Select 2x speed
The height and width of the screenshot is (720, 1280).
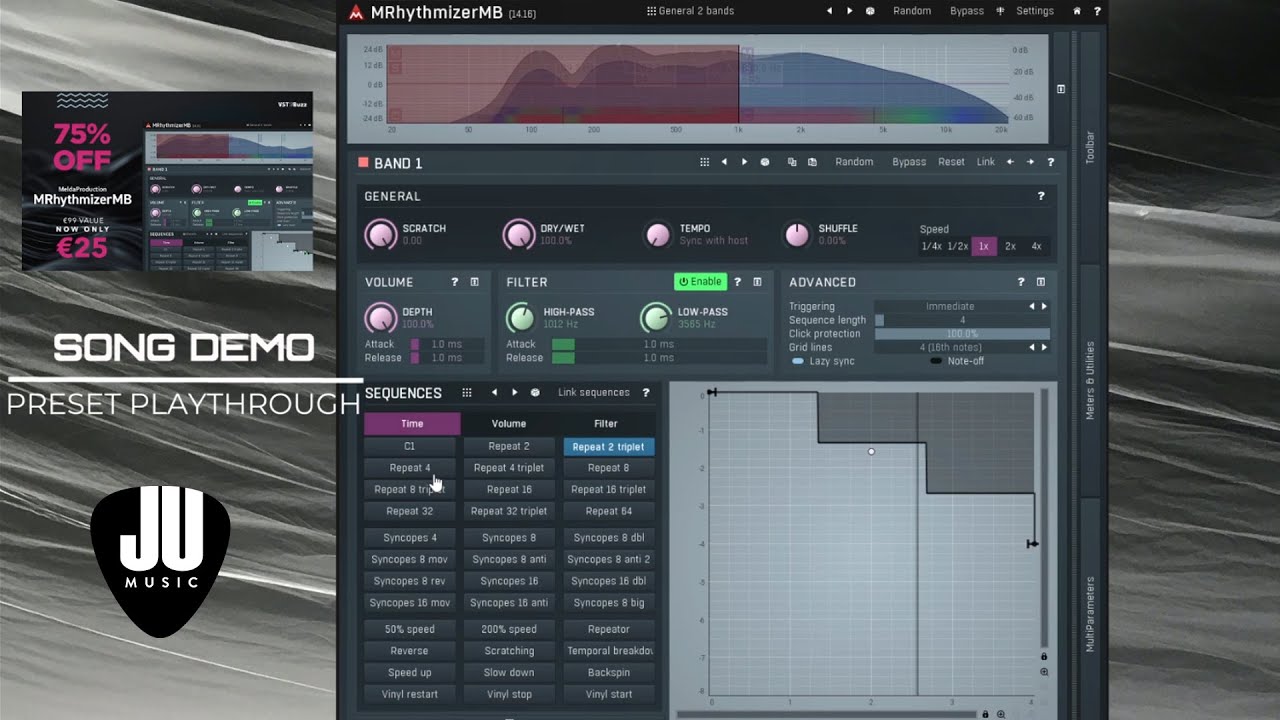(x=1010, y=246)
